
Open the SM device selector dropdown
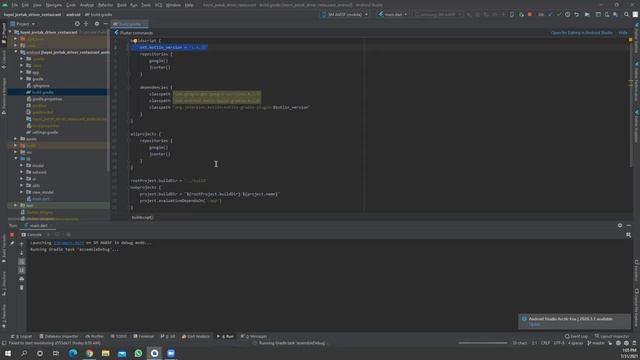tap(345, 14)
